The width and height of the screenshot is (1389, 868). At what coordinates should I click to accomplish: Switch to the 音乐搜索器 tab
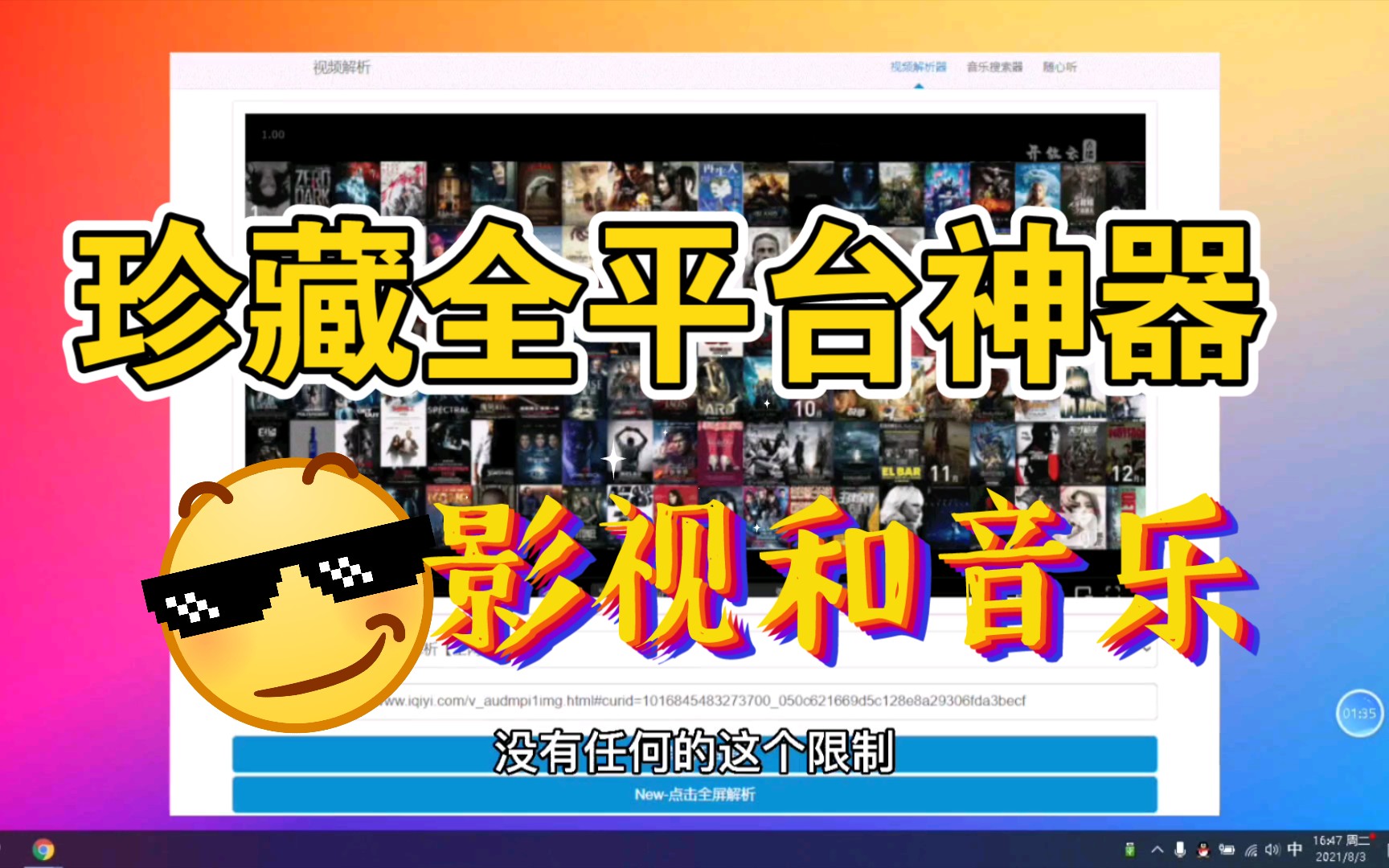tap(994, 67)
